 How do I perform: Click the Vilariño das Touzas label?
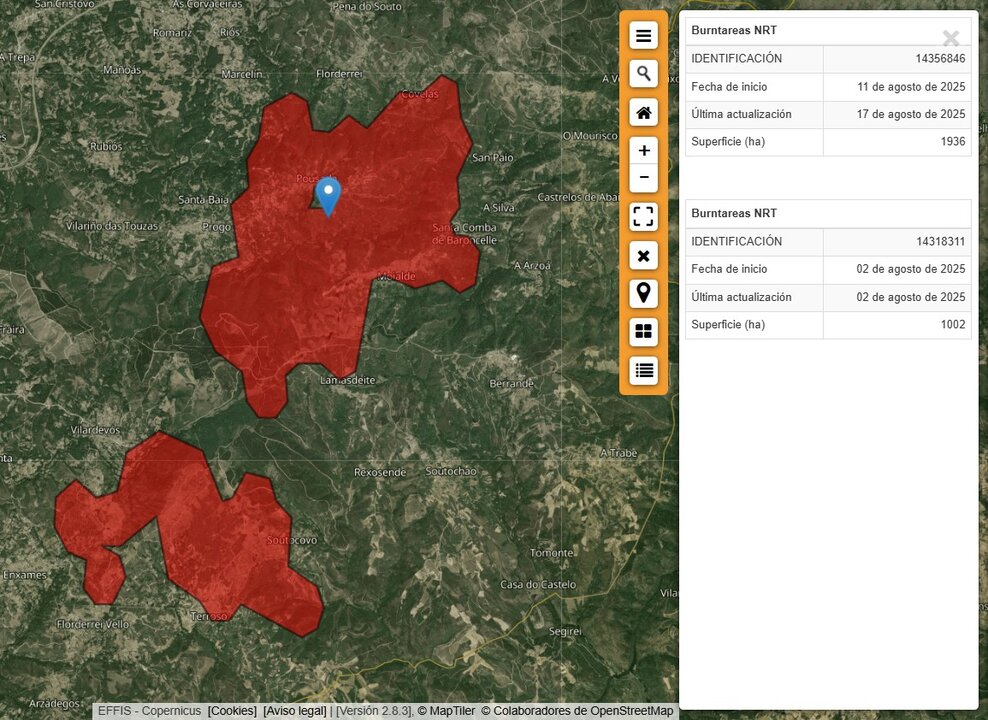tap(112, 226)
